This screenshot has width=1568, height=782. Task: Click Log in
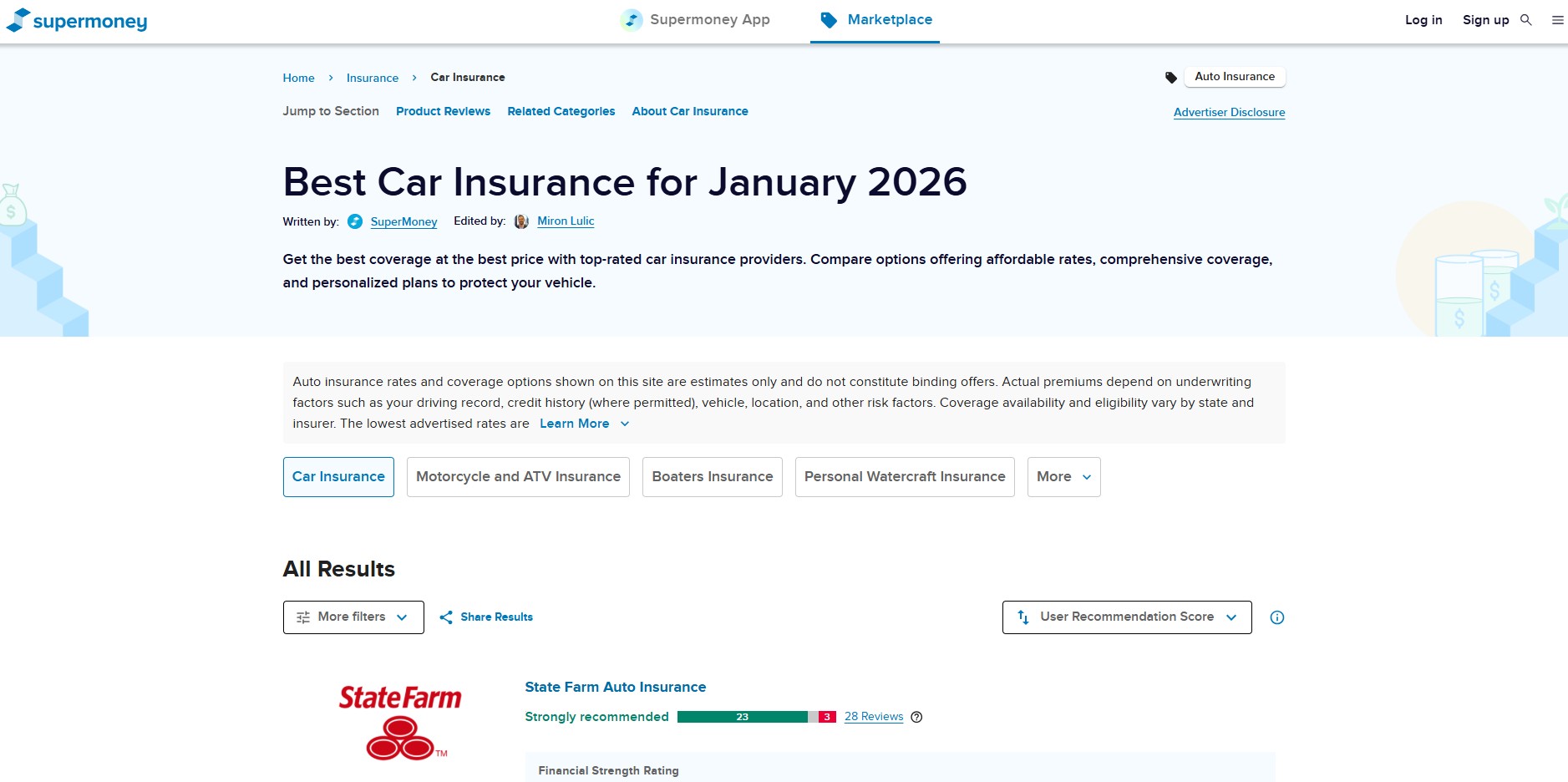coord(1423,20)
